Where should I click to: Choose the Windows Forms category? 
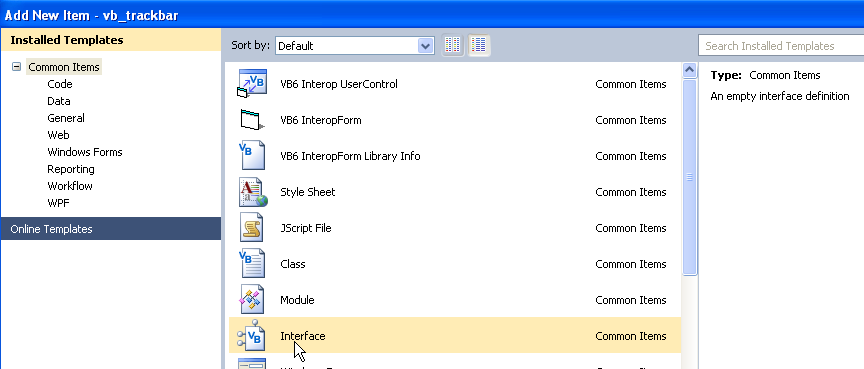(x=85, y=153)
